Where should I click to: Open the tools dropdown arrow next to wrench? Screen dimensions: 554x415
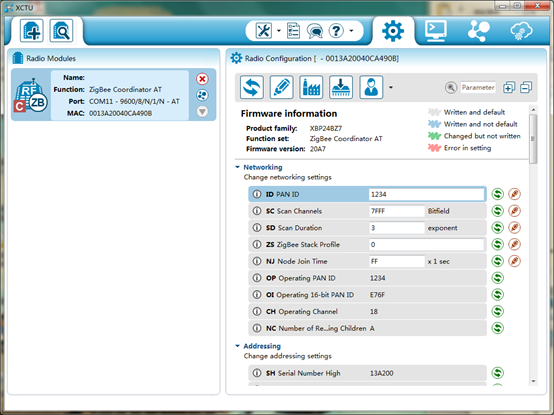pos(279,31)
